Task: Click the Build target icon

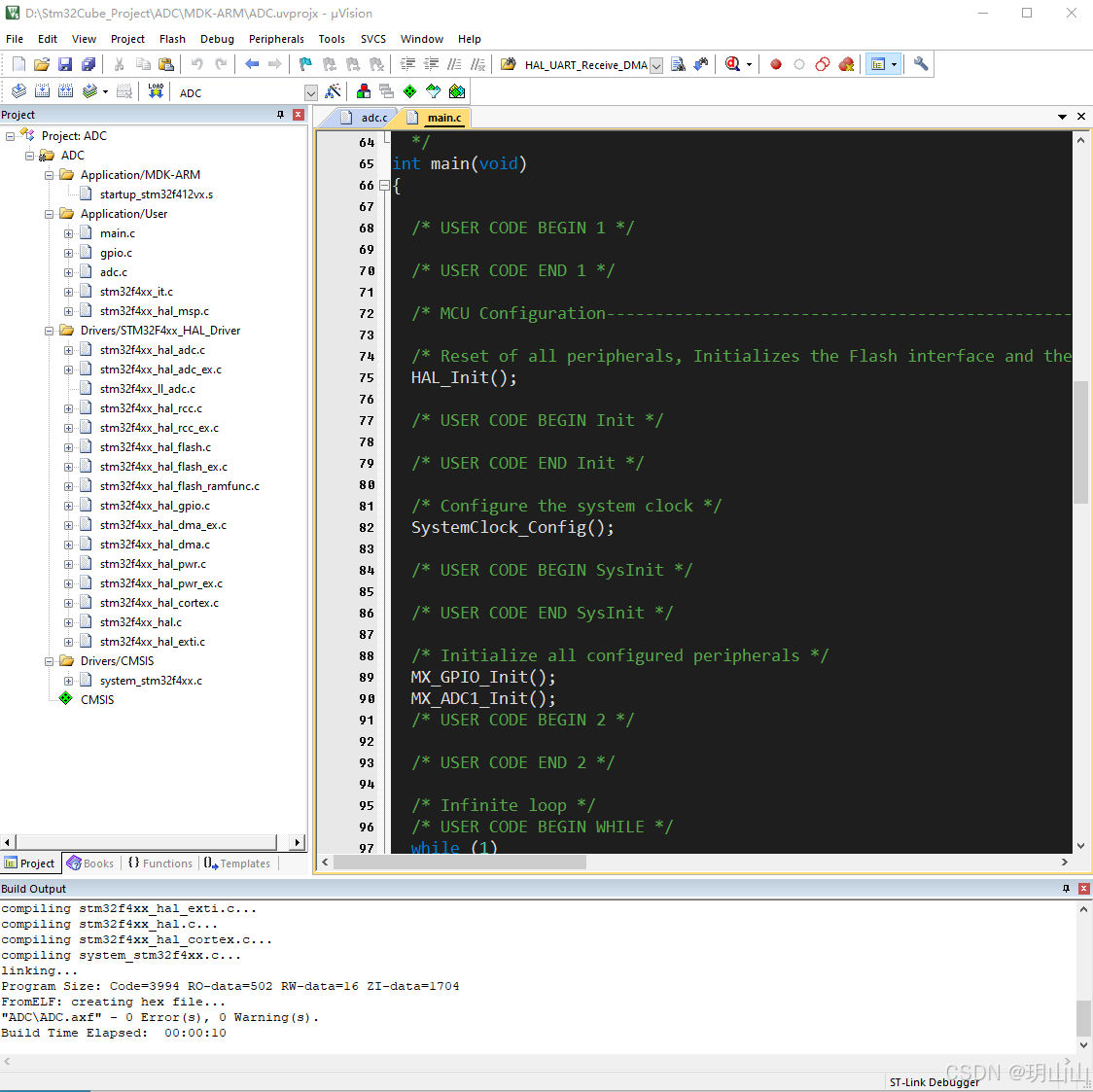Action: pyautogui.click(x=43, y=91)
